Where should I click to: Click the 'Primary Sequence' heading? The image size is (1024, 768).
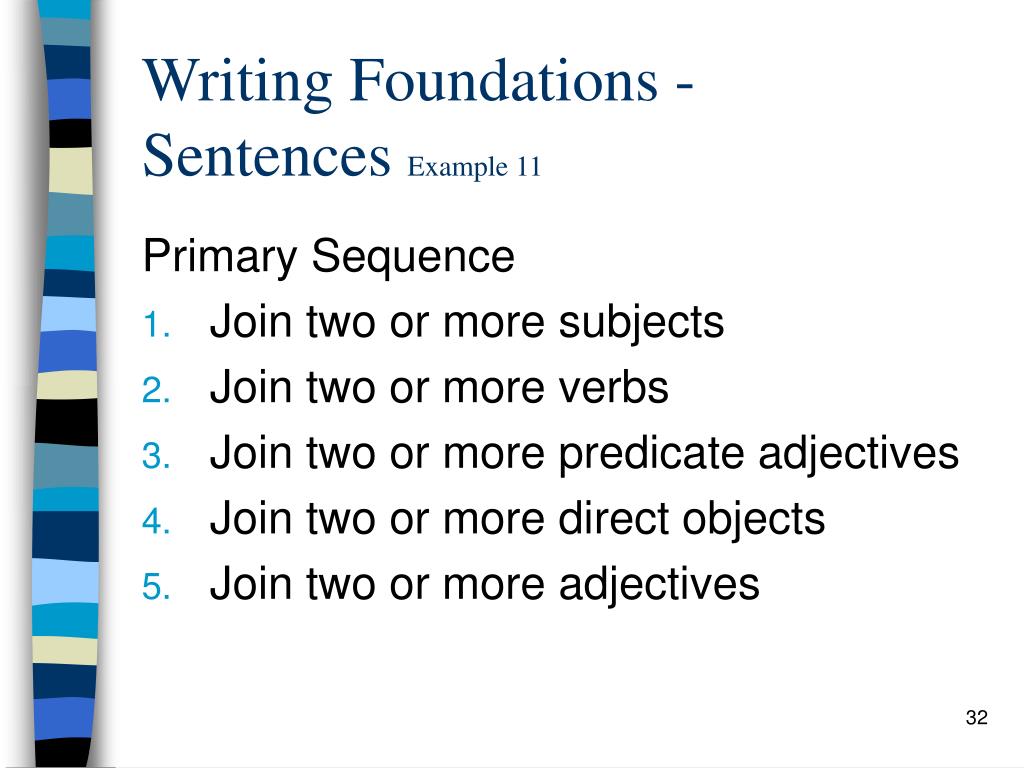tap(328, 257)
